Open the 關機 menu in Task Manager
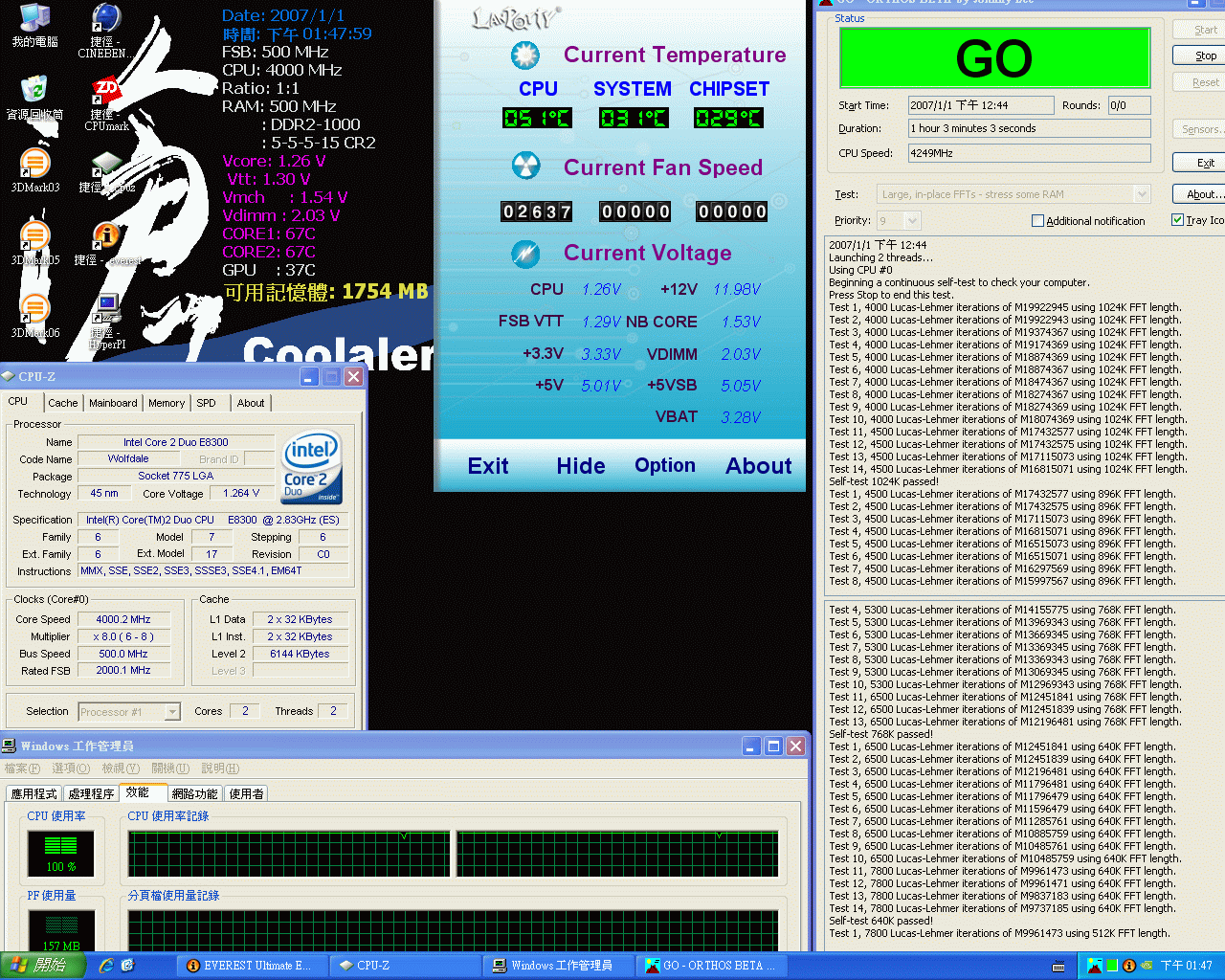Image resolution: width=1225 pixels, height=980 pixels. tap(169, 768)
